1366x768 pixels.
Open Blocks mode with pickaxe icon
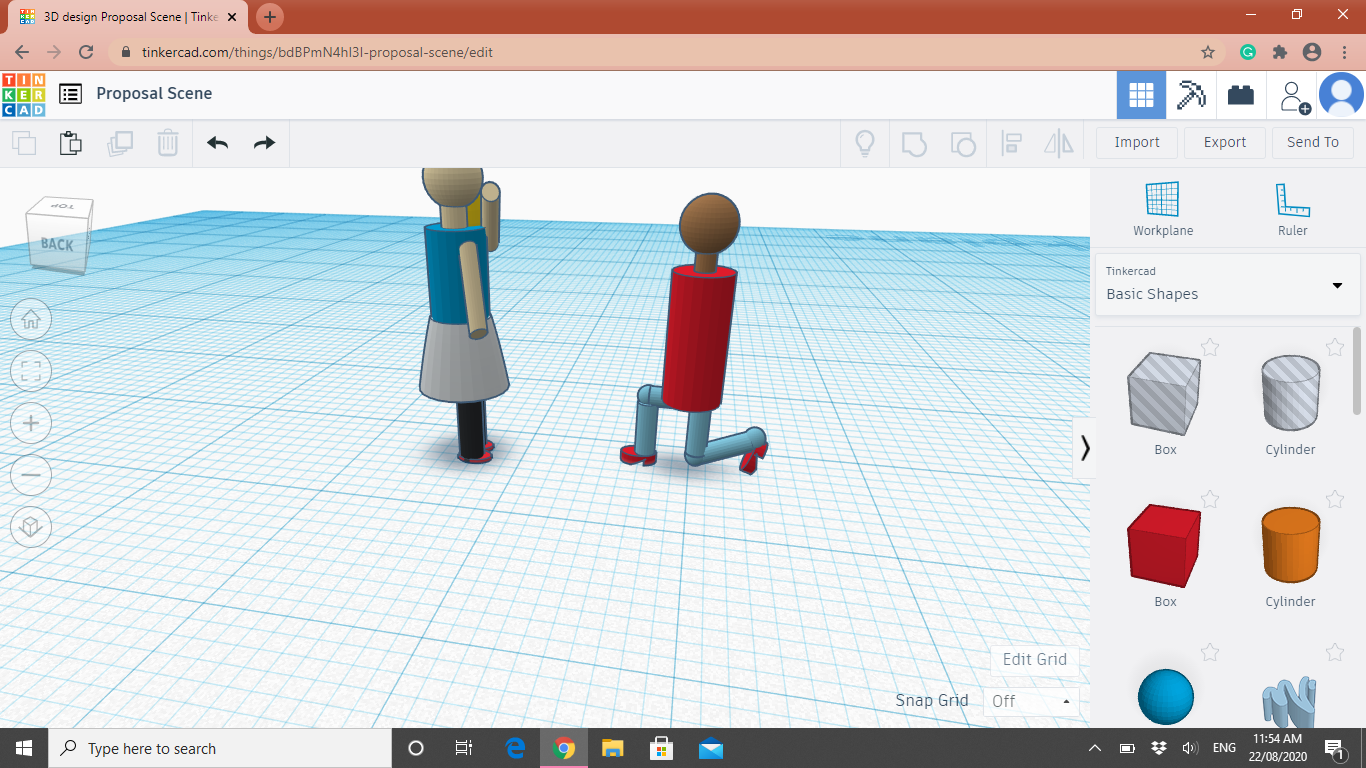[1191, 95]
